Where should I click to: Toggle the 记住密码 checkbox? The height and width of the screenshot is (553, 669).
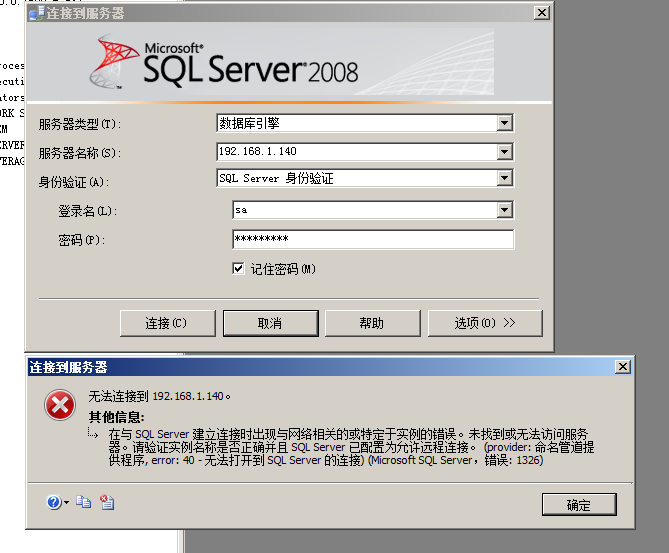(238, 268)
